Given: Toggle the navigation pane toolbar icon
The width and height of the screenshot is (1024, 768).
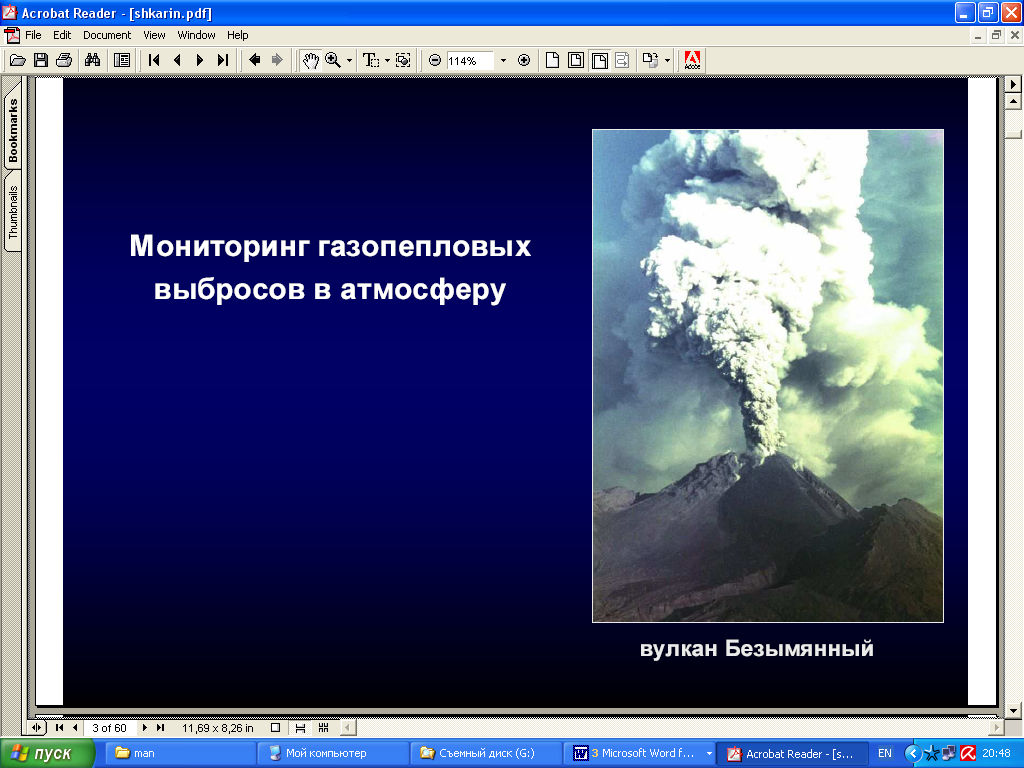Looking at the screenshot, I should click(x=121, y=61).
